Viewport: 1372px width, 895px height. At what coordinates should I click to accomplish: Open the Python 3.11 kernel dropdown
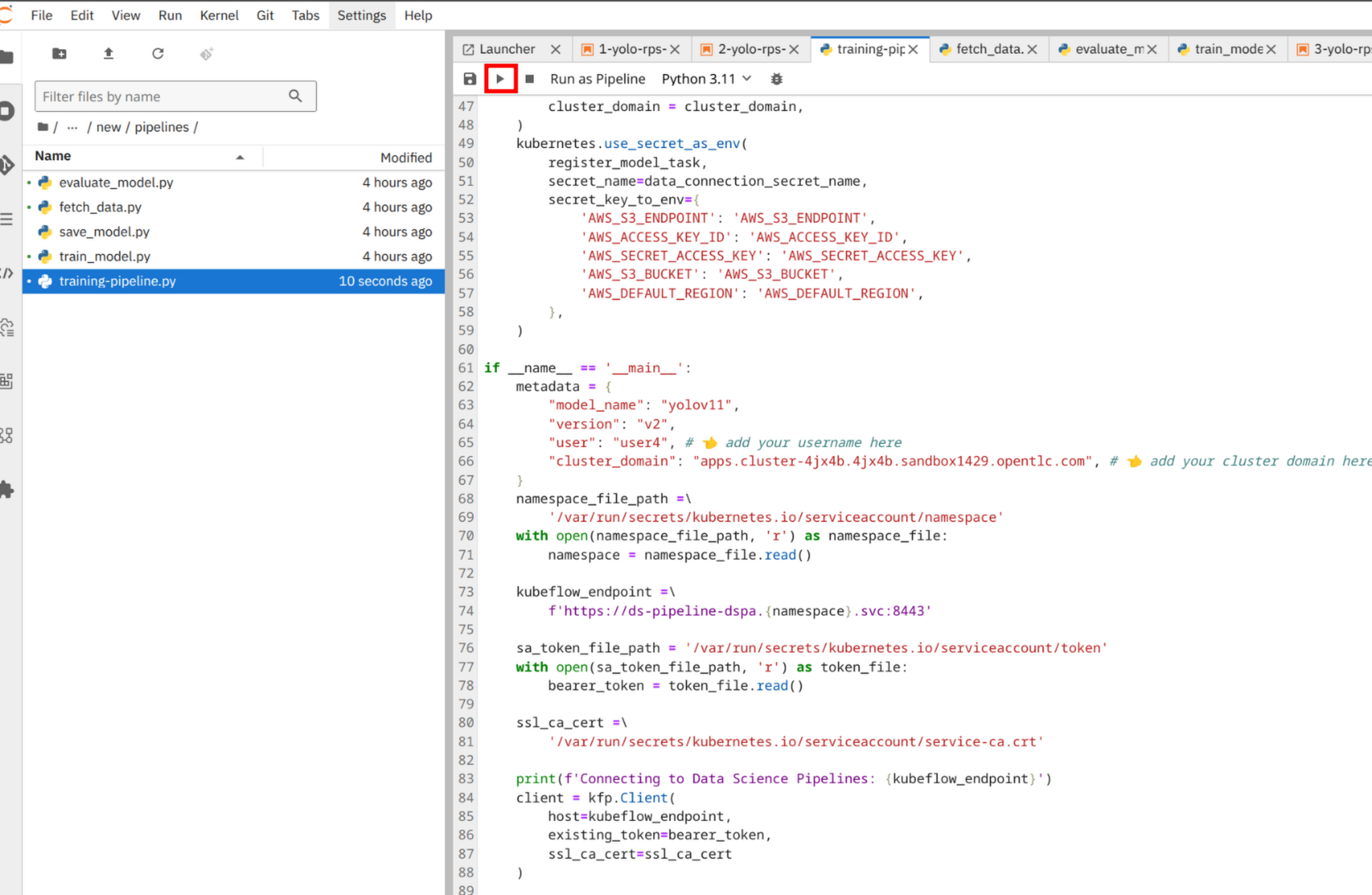pos(707,79)
